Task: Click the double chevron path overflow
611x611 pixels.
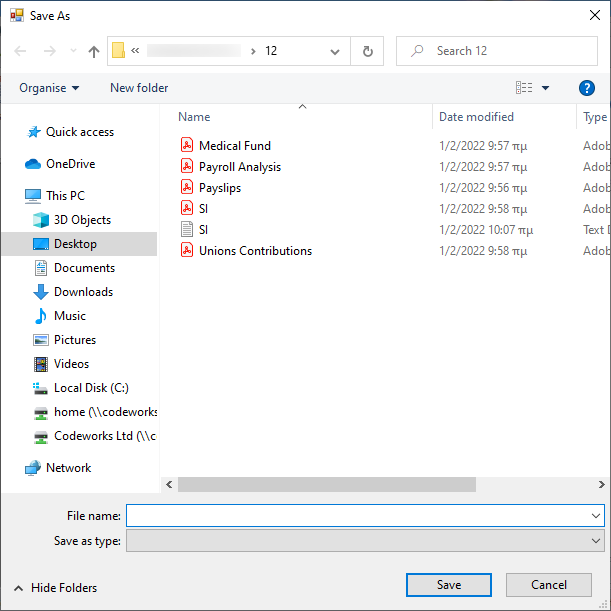Action: point(135,51)
